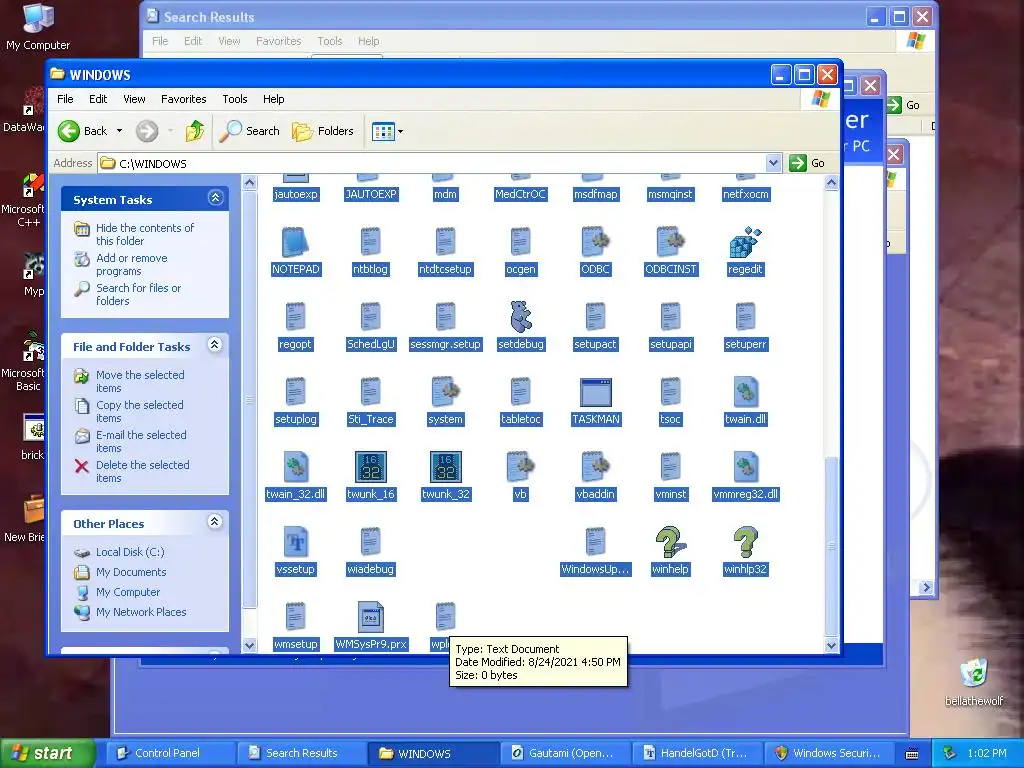Collapse the Other Places panel

click(x=214, y=521)
